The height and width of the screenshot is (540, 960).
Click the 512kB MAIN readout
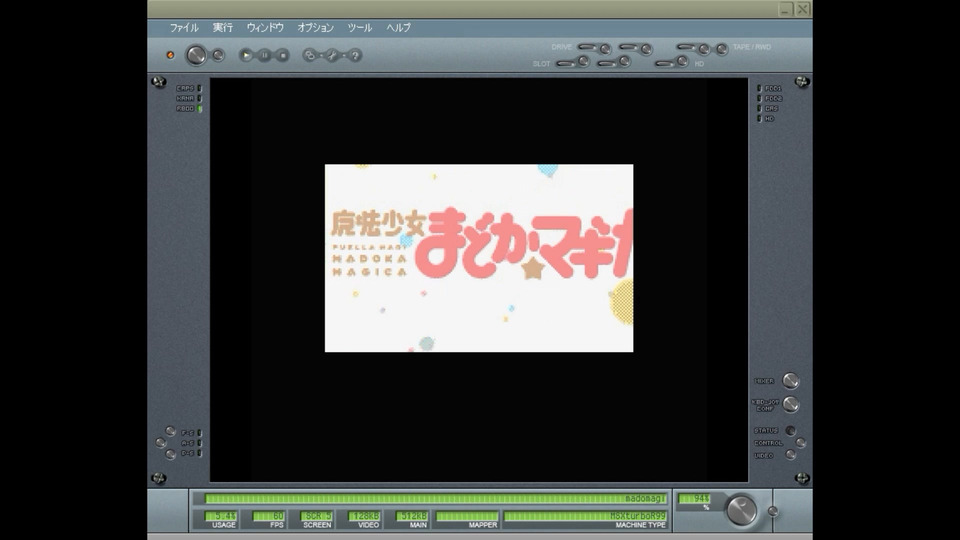tap(411, 516)
